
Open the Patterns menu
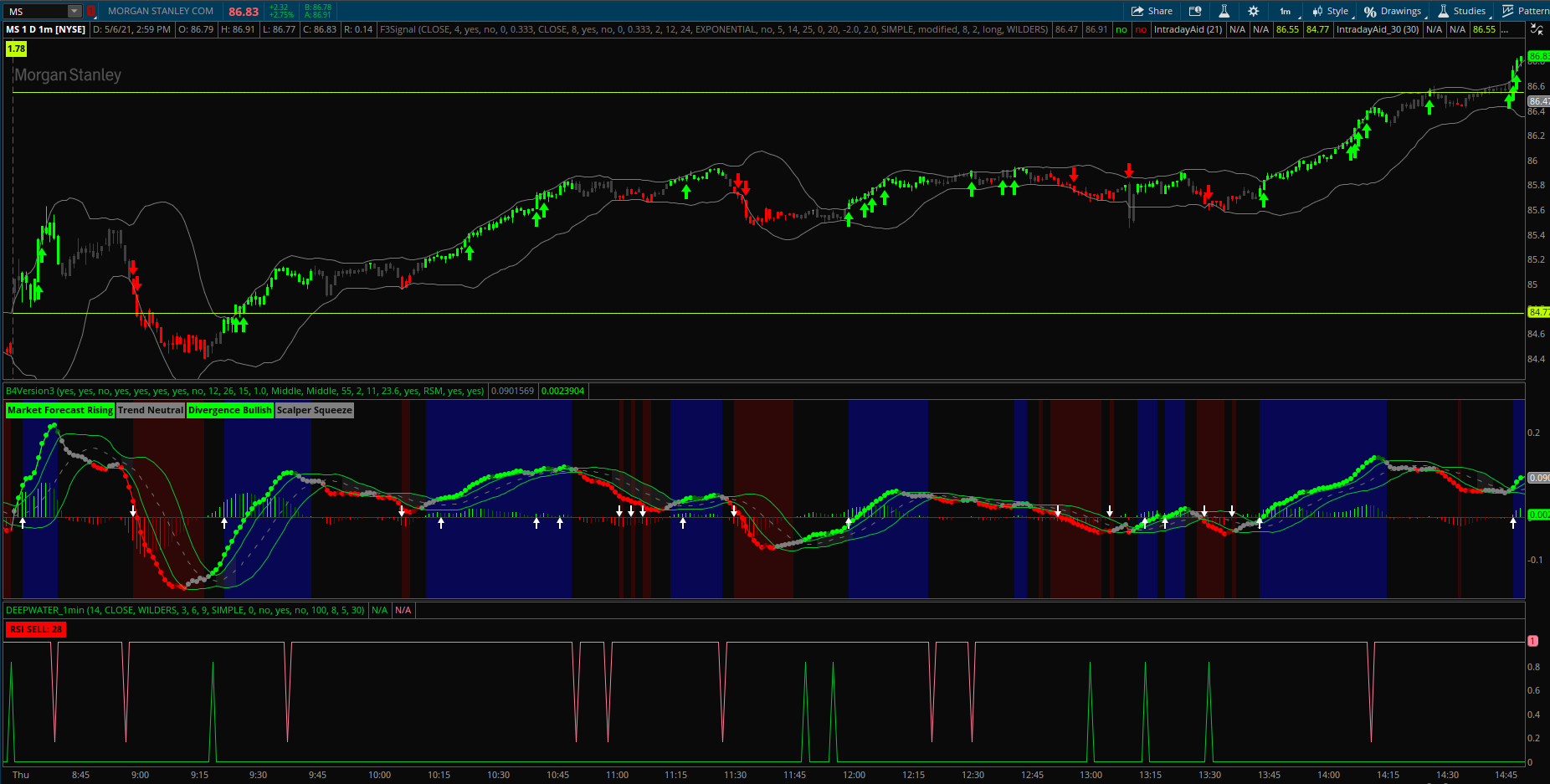(x=1525, y=11)
